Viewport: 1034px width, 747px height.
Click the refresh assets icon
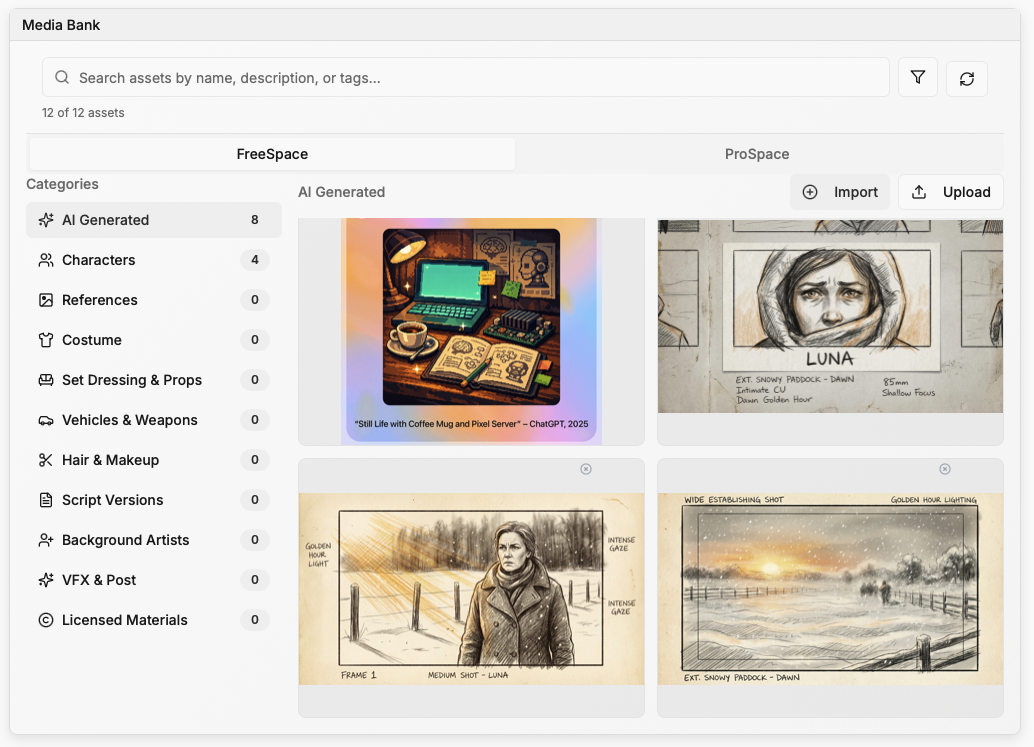(967, 79)
